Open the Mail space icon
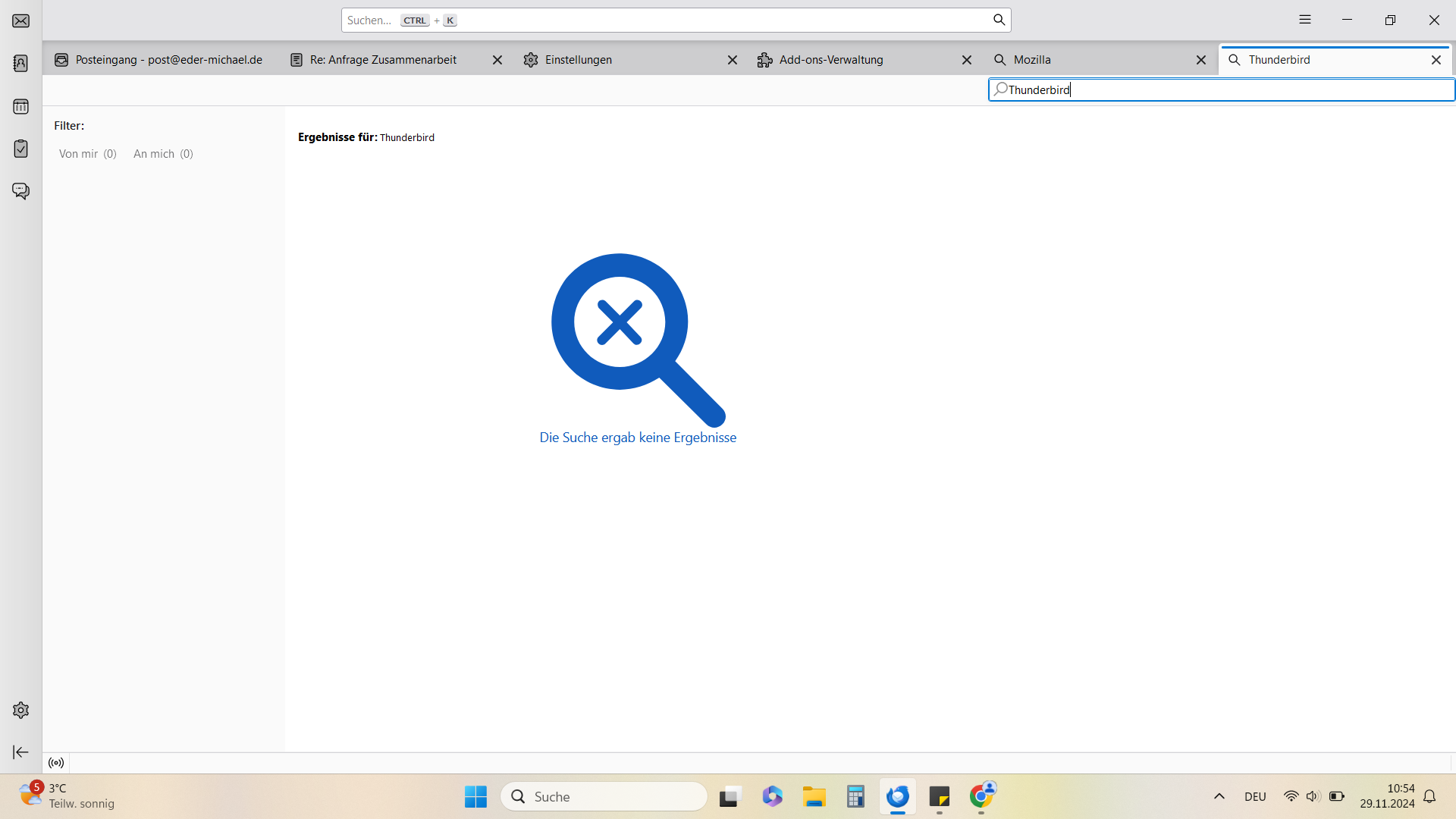1456x819 pixels. (x=20, y=20)
